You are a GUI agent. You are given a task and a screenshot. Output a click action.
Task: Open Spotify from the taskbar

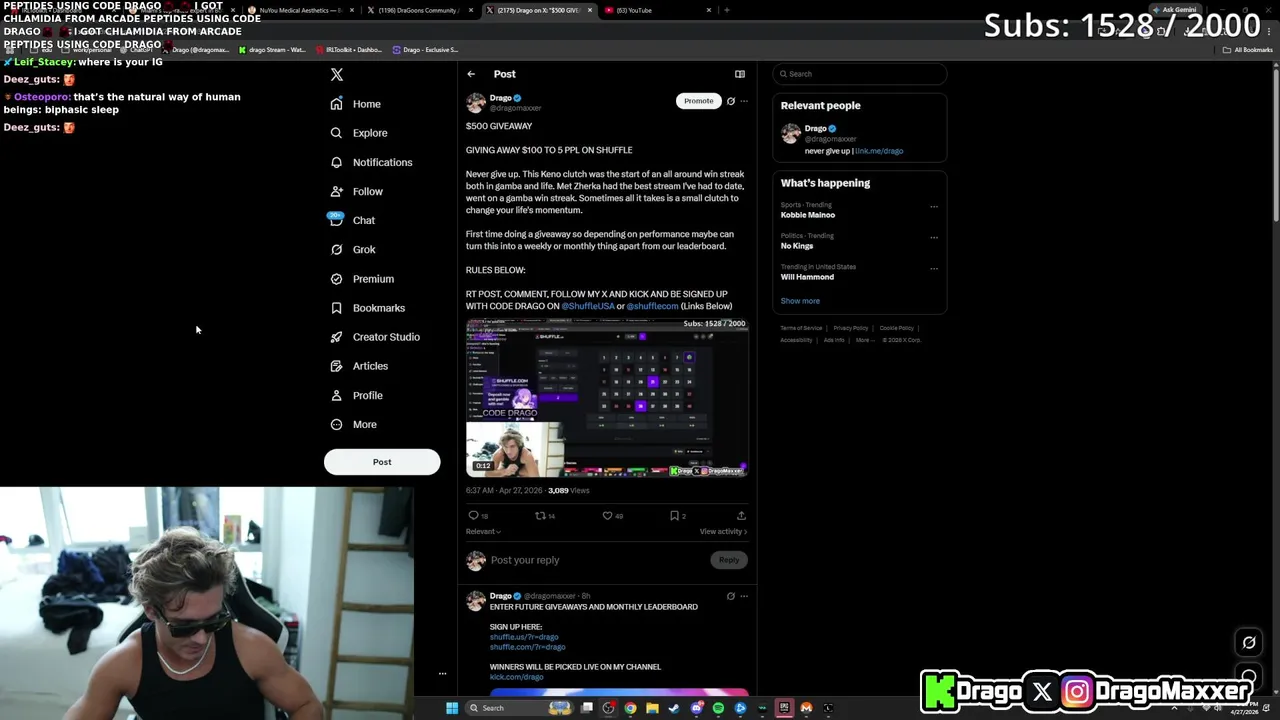pos(718,708)
